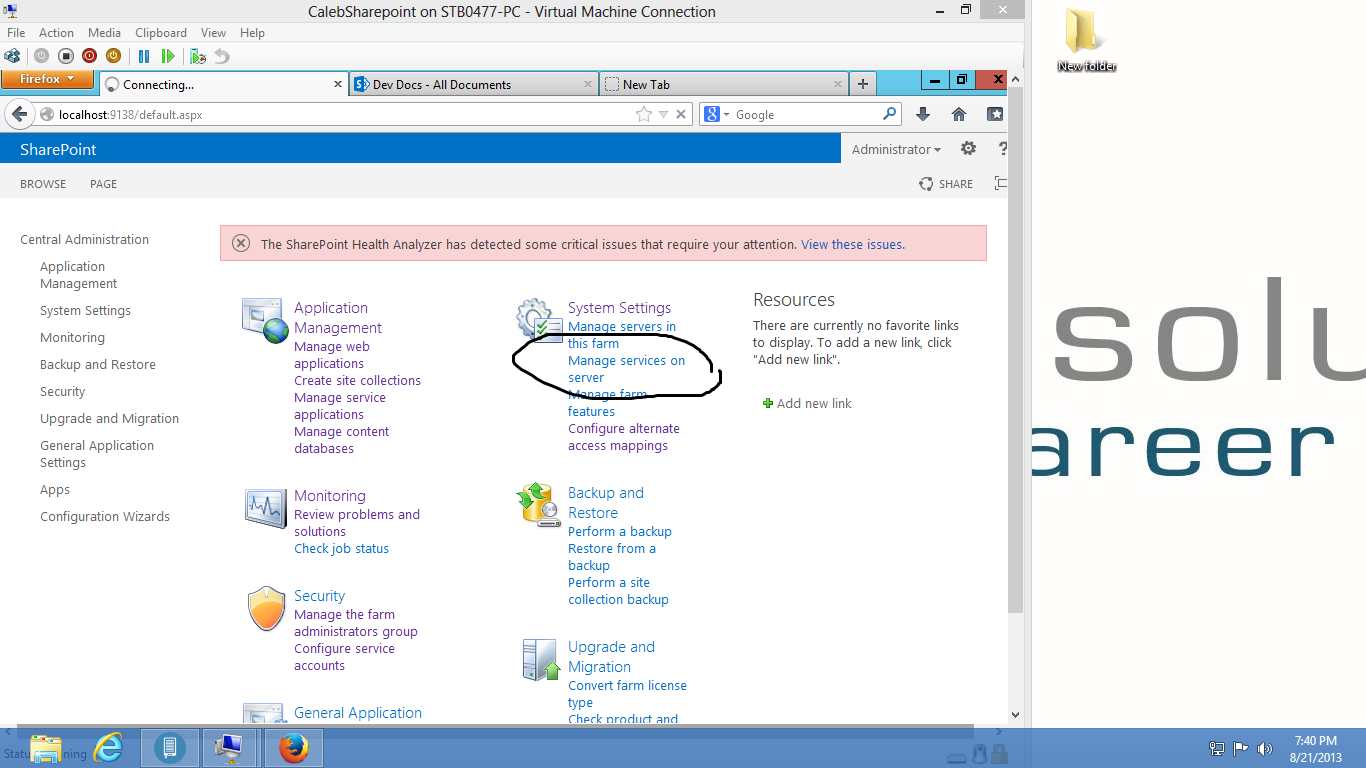Screen dimensions: 1366x768
Task: Click Check job status link
Action: (x=341, y=548)
